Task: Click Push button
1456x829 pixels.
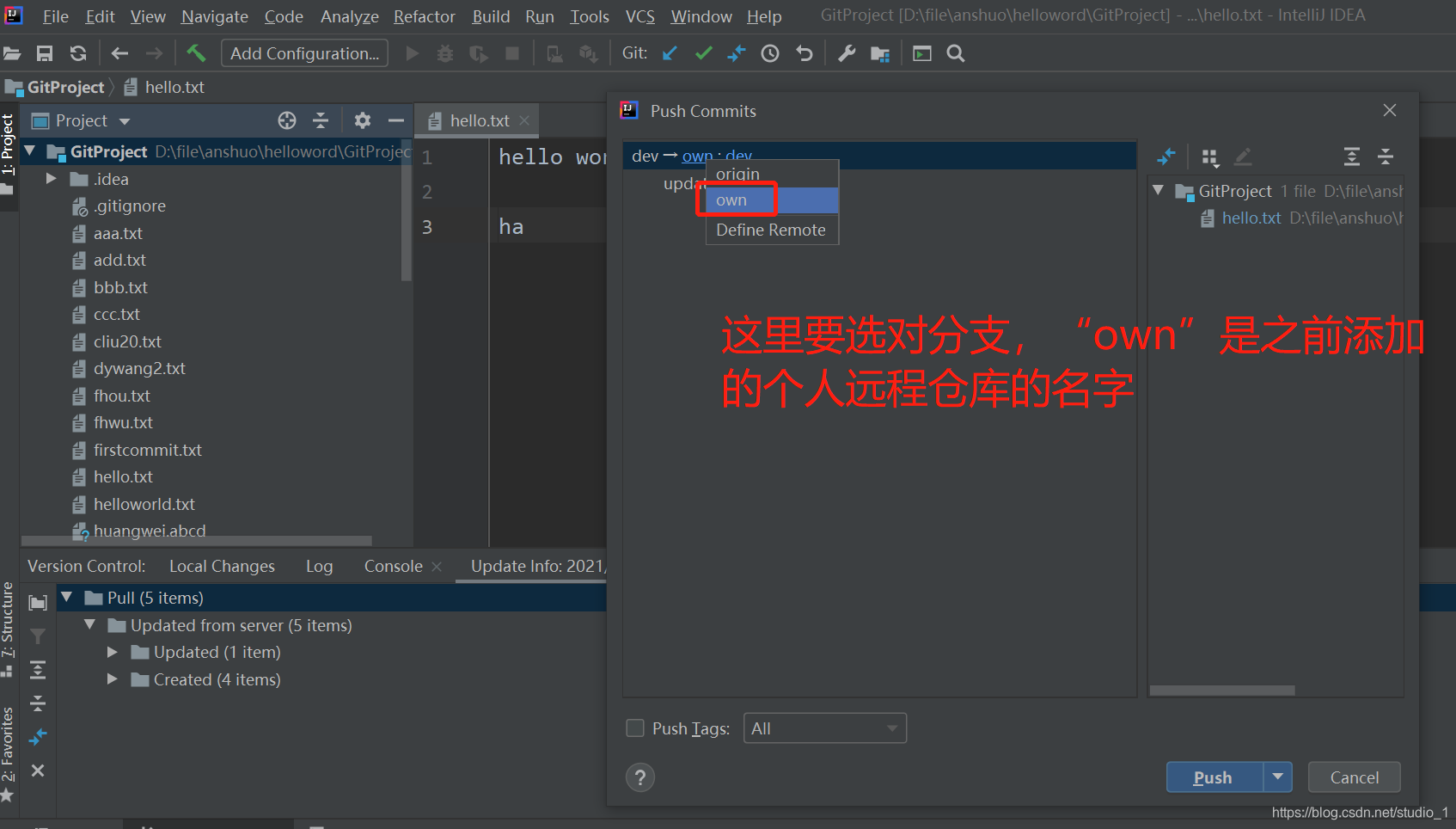Action: 1214,777
